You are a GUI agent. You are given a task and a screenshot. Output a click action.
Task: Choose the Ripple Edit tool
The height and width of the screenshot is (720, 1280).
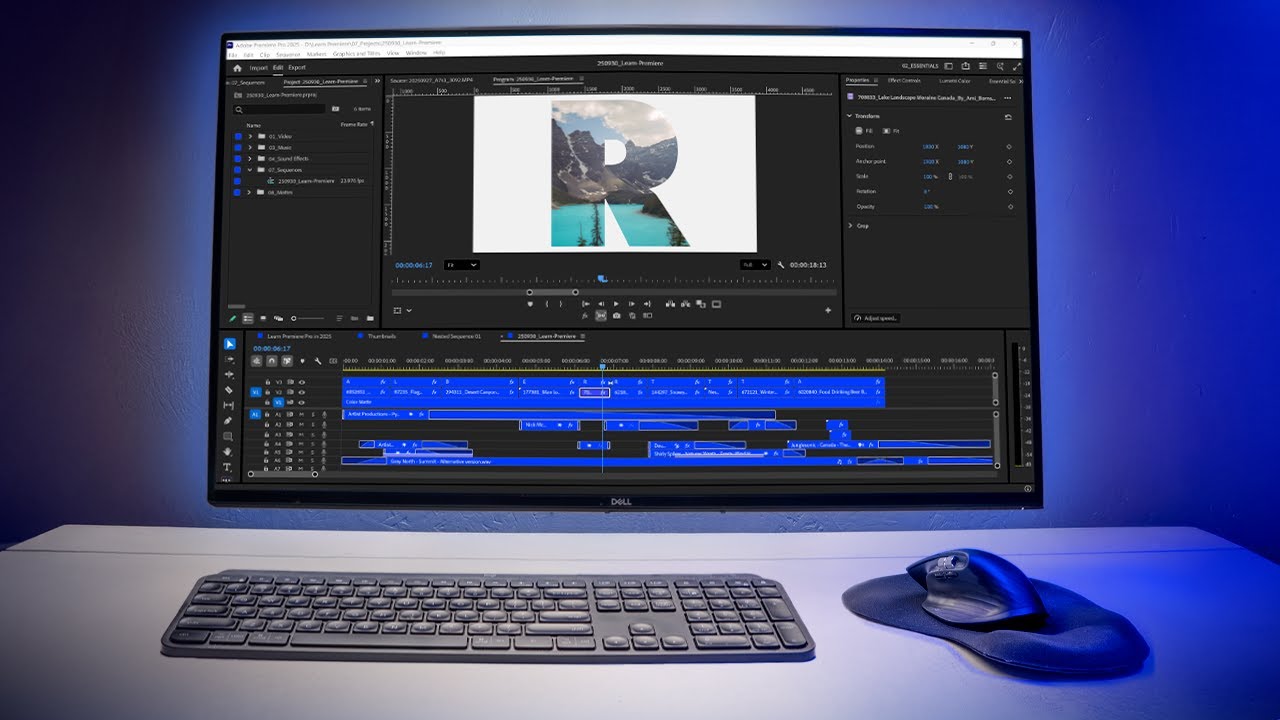pos(229,375)
